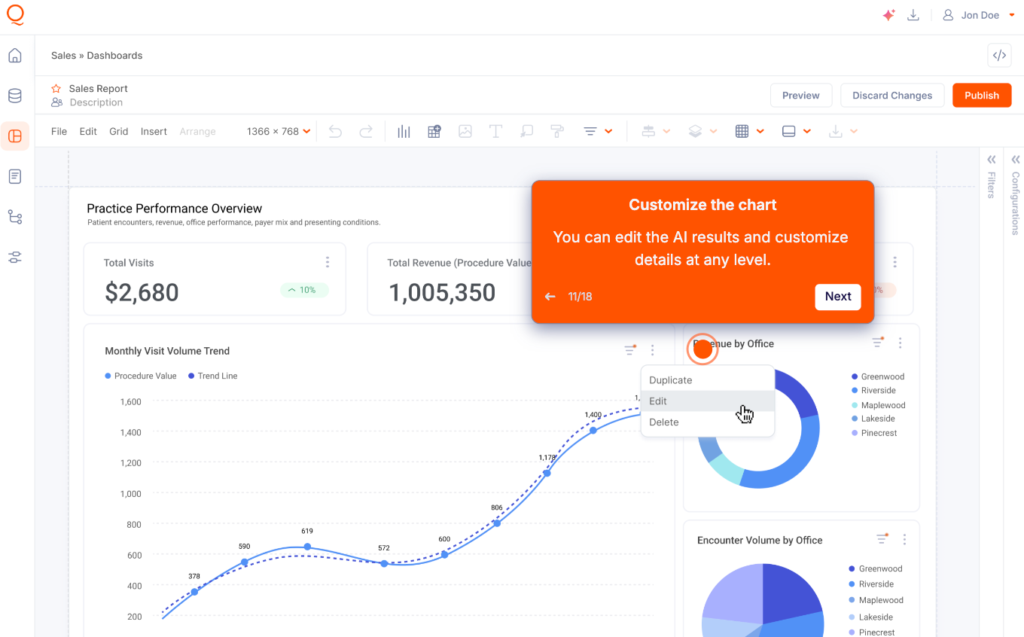
Task: Open the Insert menu
Action: click(x=153, y=131)
